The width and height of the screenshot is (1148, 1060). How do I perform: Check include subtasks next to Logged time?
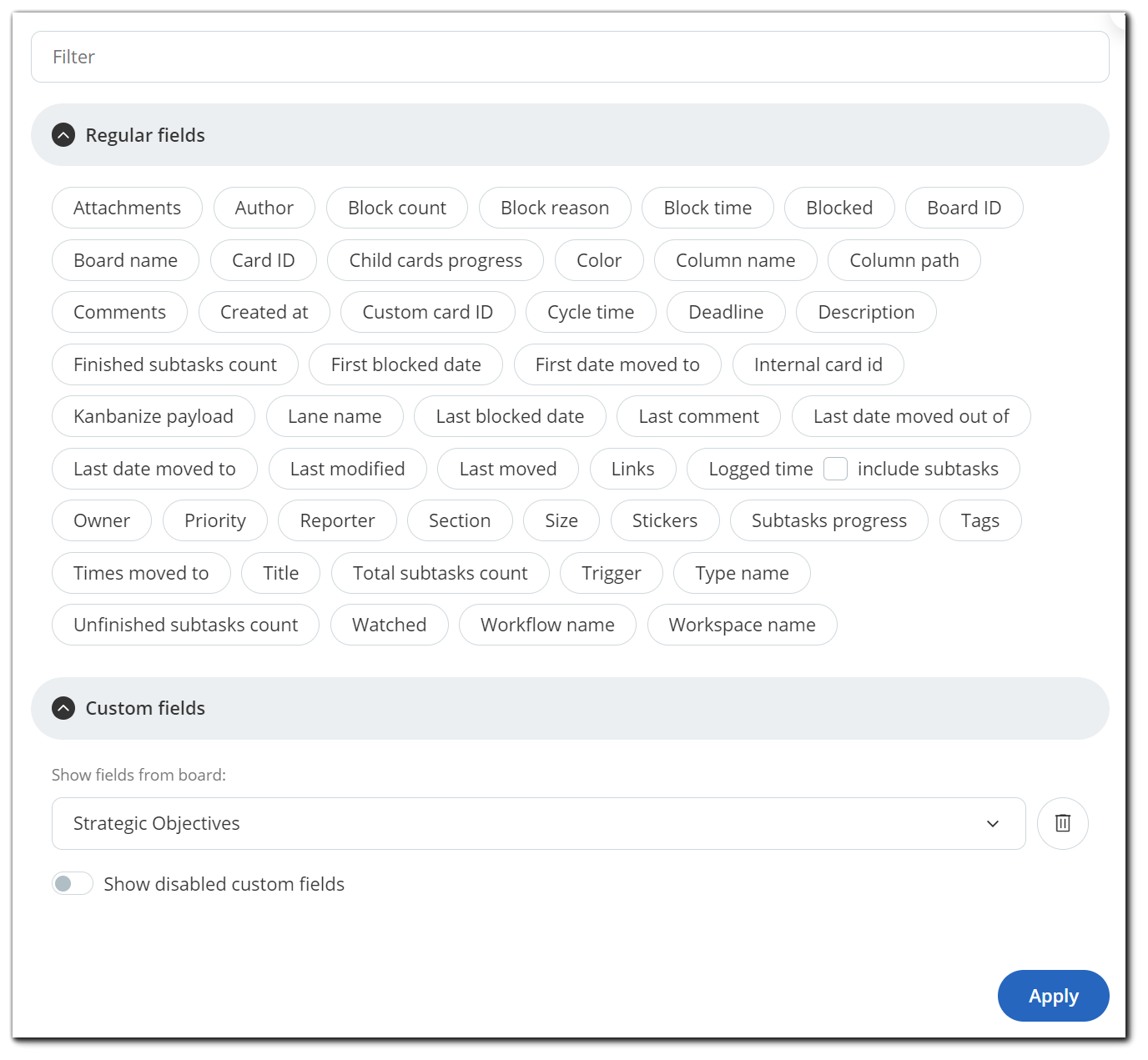click(x=835, y=469)
